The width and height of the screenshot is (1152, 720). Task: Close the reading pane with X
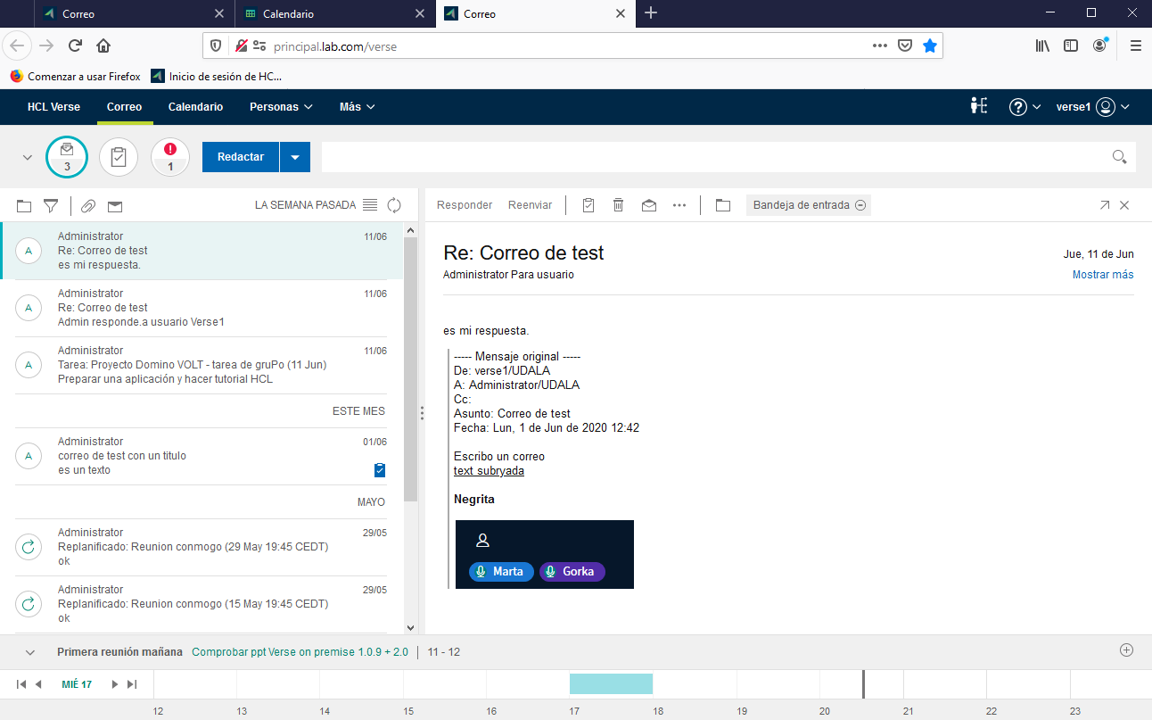(x=1125, y=205)
